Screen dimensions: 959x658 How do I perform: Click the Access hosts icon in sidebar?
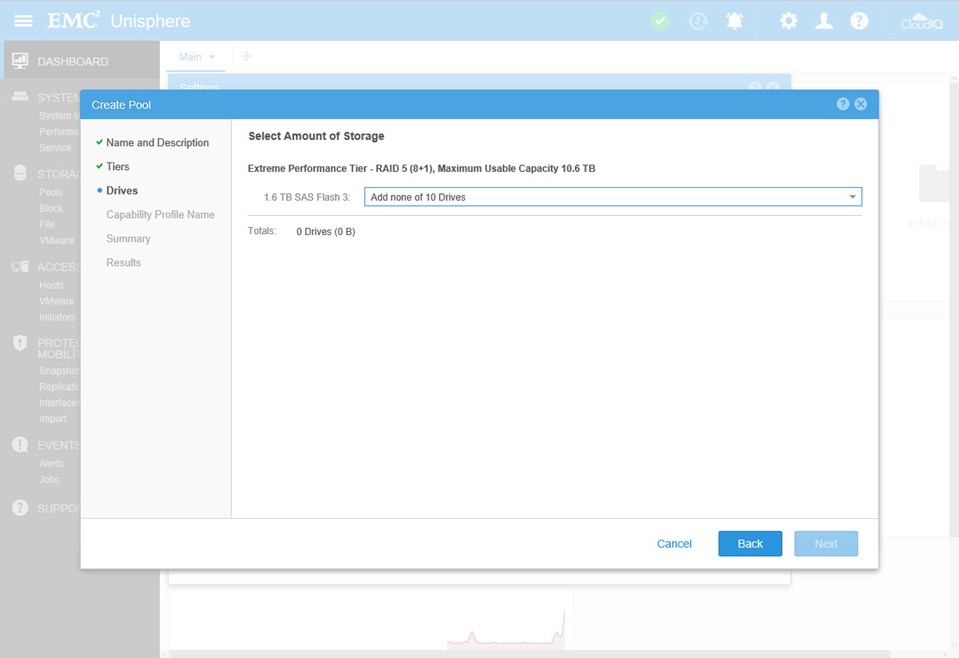(20, 267)
